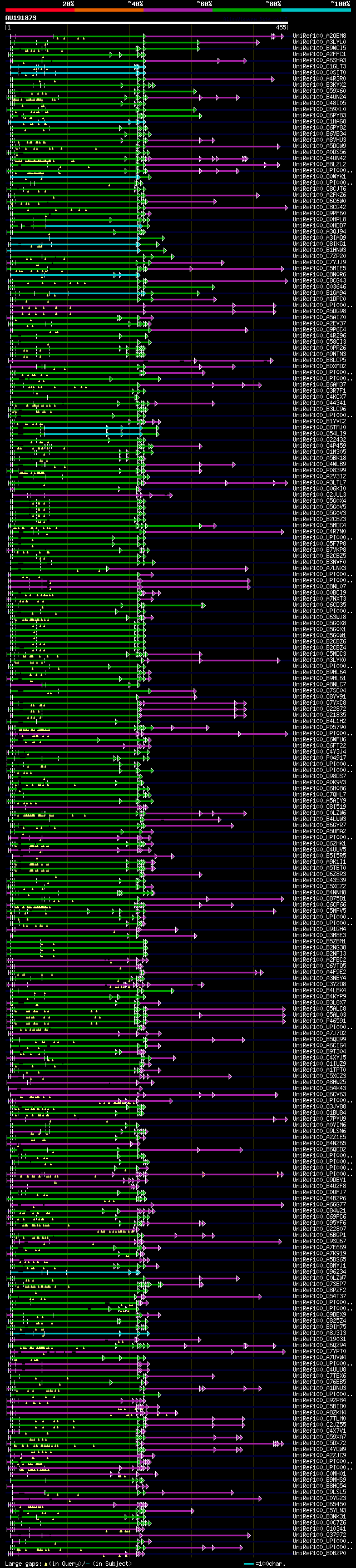Select the UniRef100_Q59X60 entry
The height and width of the screenshot is (1568, 356).
click(319, 91)
